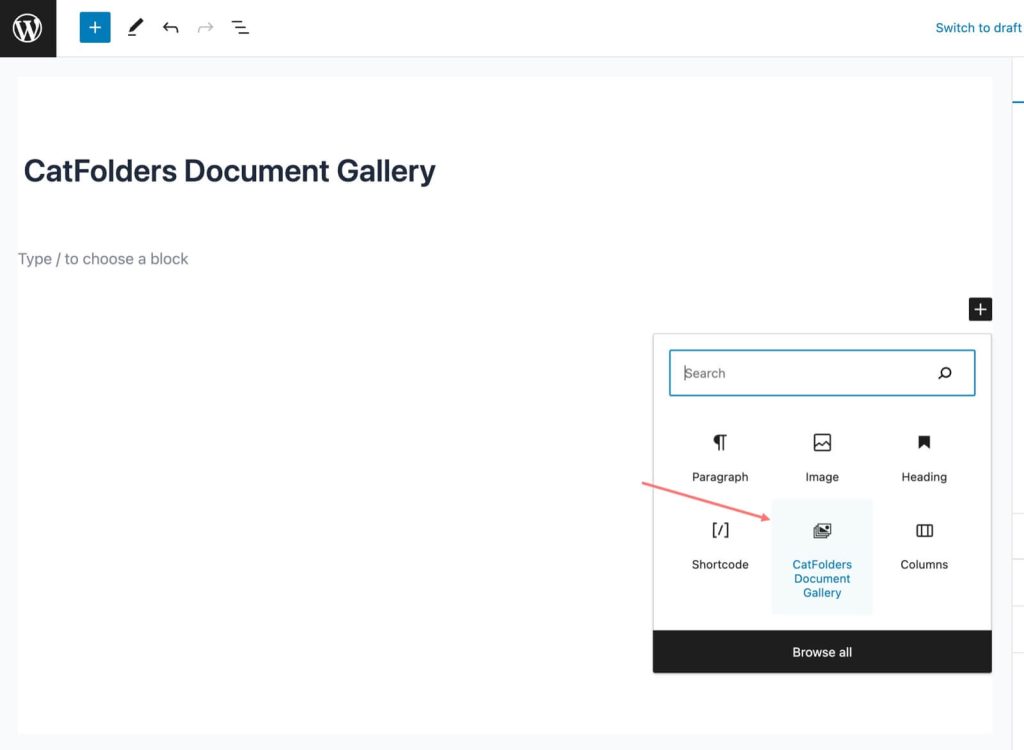Select the Columns block icon
1024x750 pixels.
tap(922, 530)
